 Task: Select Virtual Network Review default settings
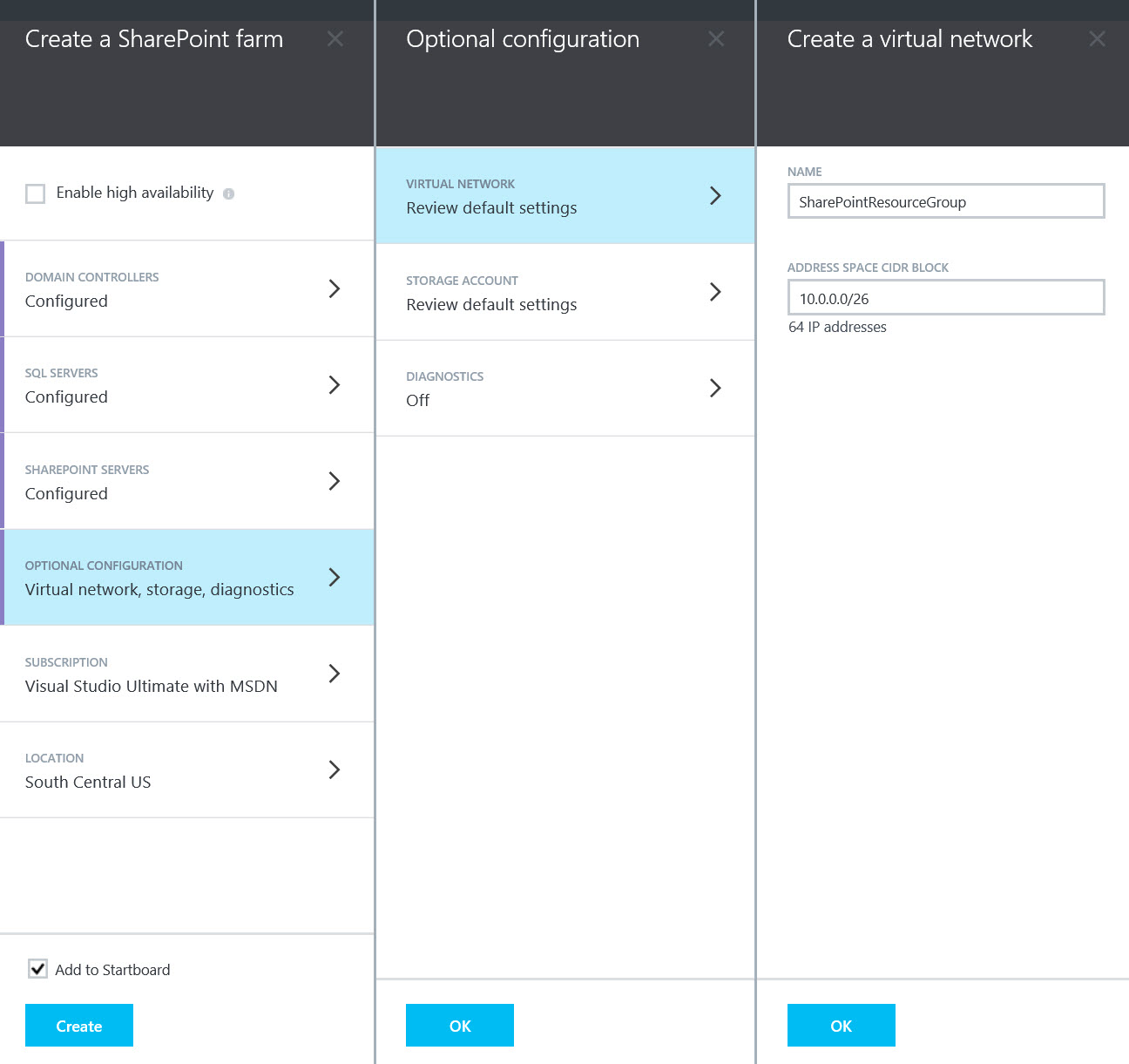pyautogui.click(x=565, y=195)
